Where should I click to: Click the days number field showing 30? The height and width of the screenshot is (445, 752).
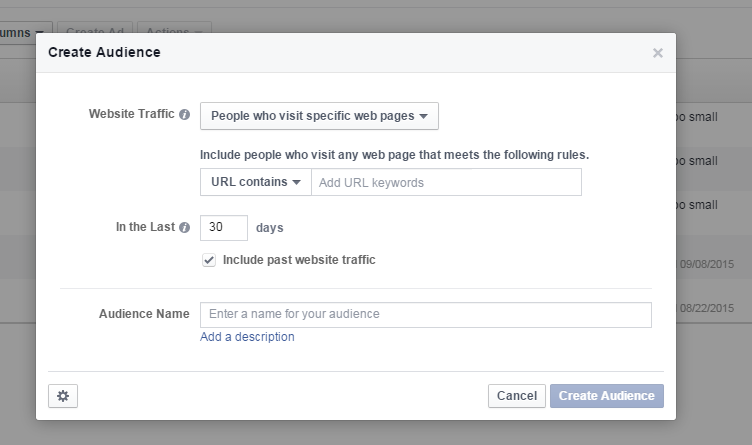tap(224, 228)
